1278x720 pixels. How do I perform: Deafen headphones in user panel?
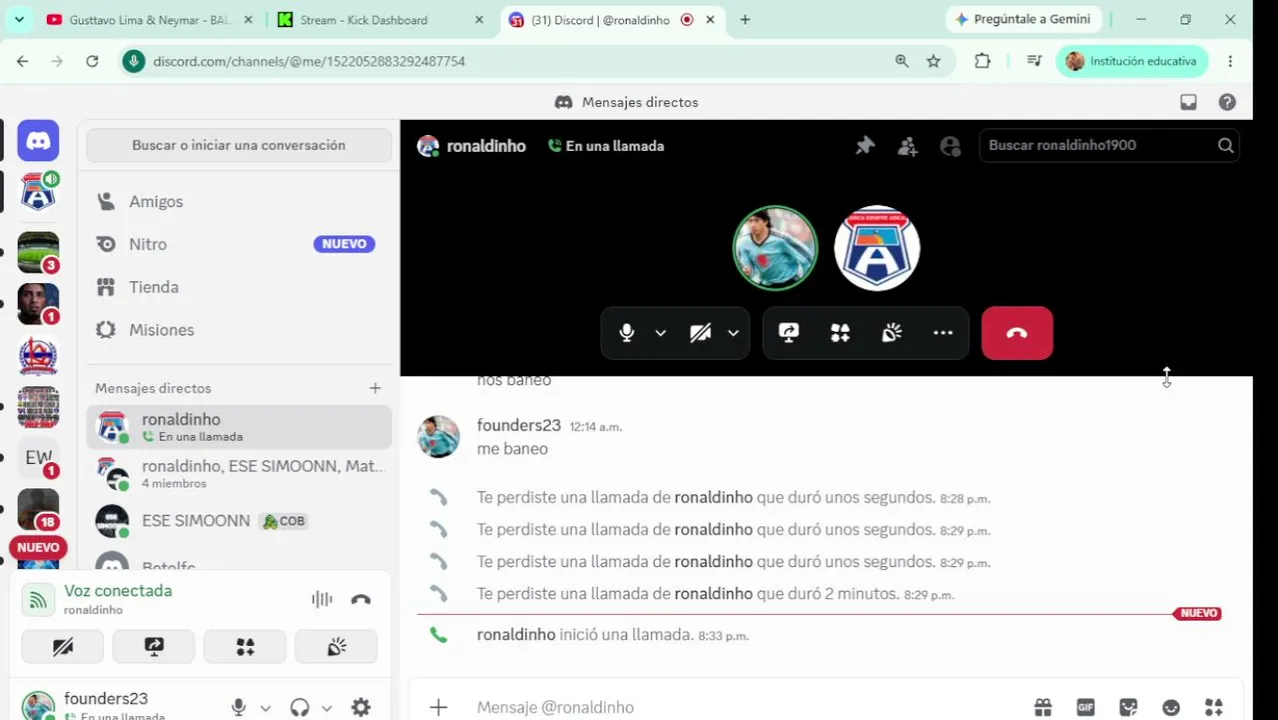(x=299, y=707)
